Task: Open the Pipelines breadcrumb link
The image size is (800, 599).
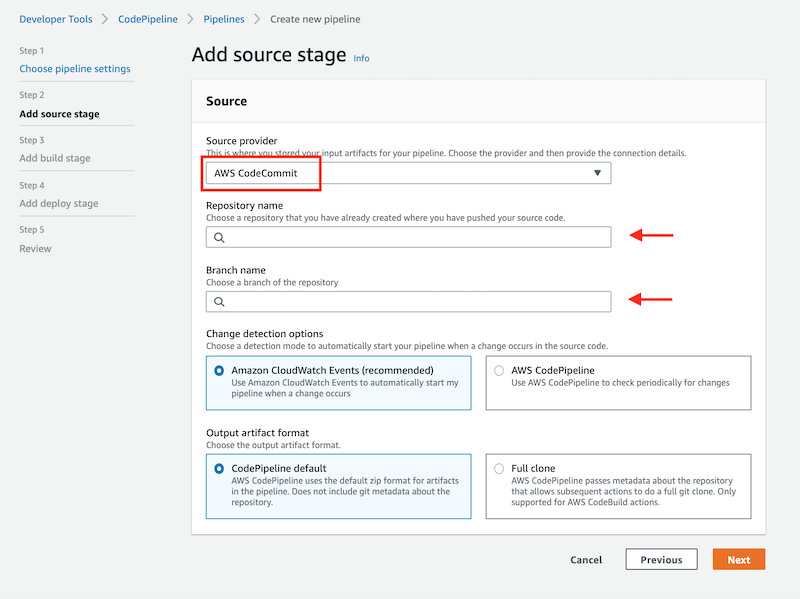Action: (x=224, y=19)
